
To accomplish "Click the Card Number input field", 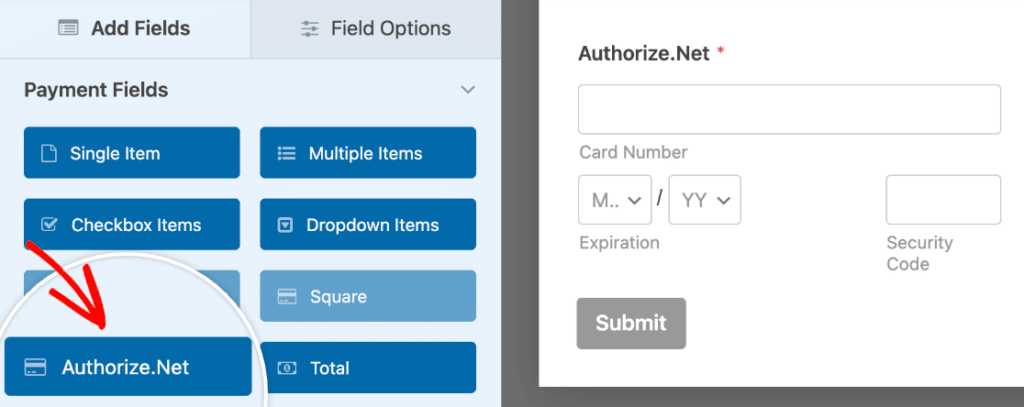I will 789,109.
